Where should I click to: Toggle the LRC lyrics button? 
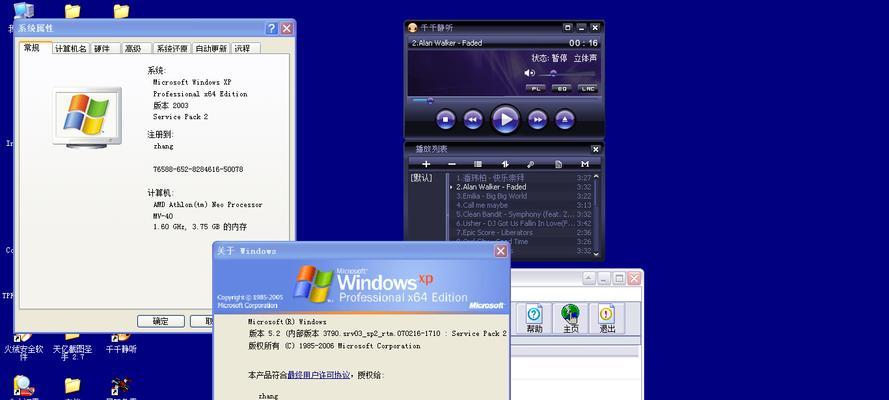pyautogui.click(x=588, y=88)
